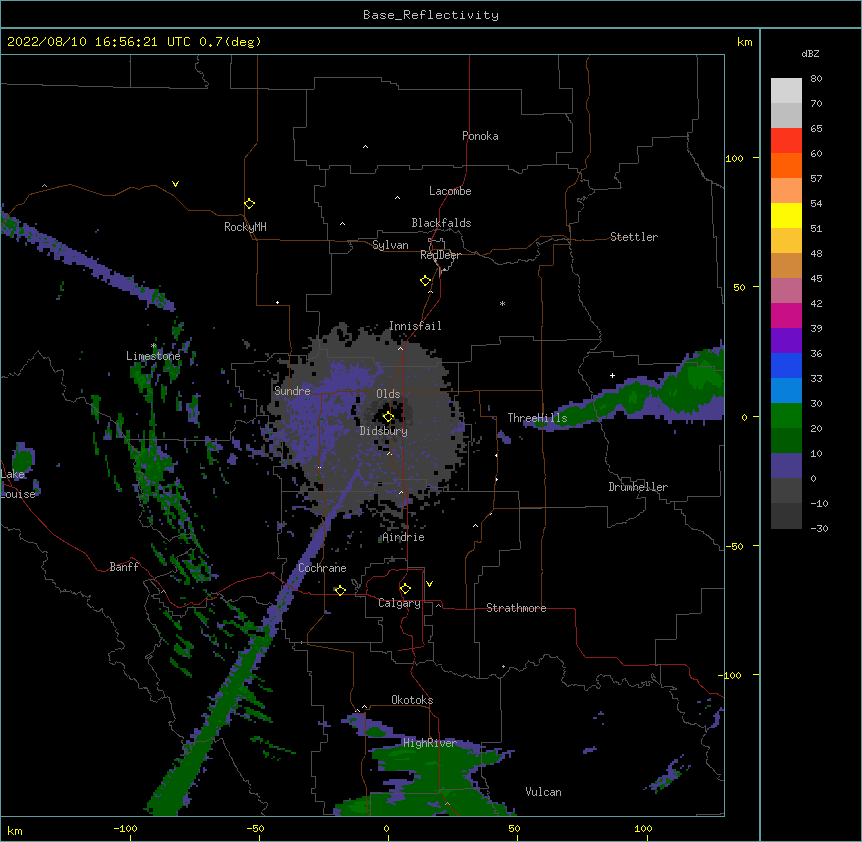Click the yellow diamond marker near RockyMH
The height and width of the screenshot is (842, 862).
click(250, 204)
